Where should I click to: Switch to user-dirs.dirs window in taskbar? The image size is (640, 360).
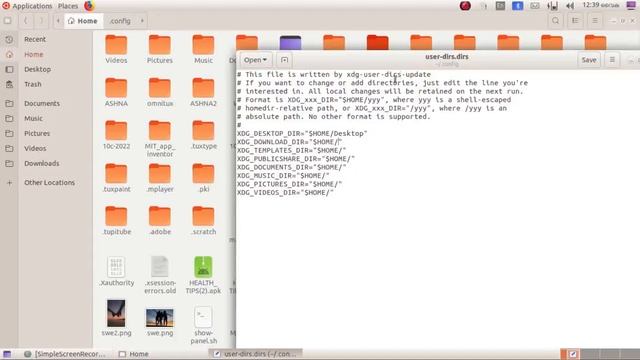click(256, 354)
